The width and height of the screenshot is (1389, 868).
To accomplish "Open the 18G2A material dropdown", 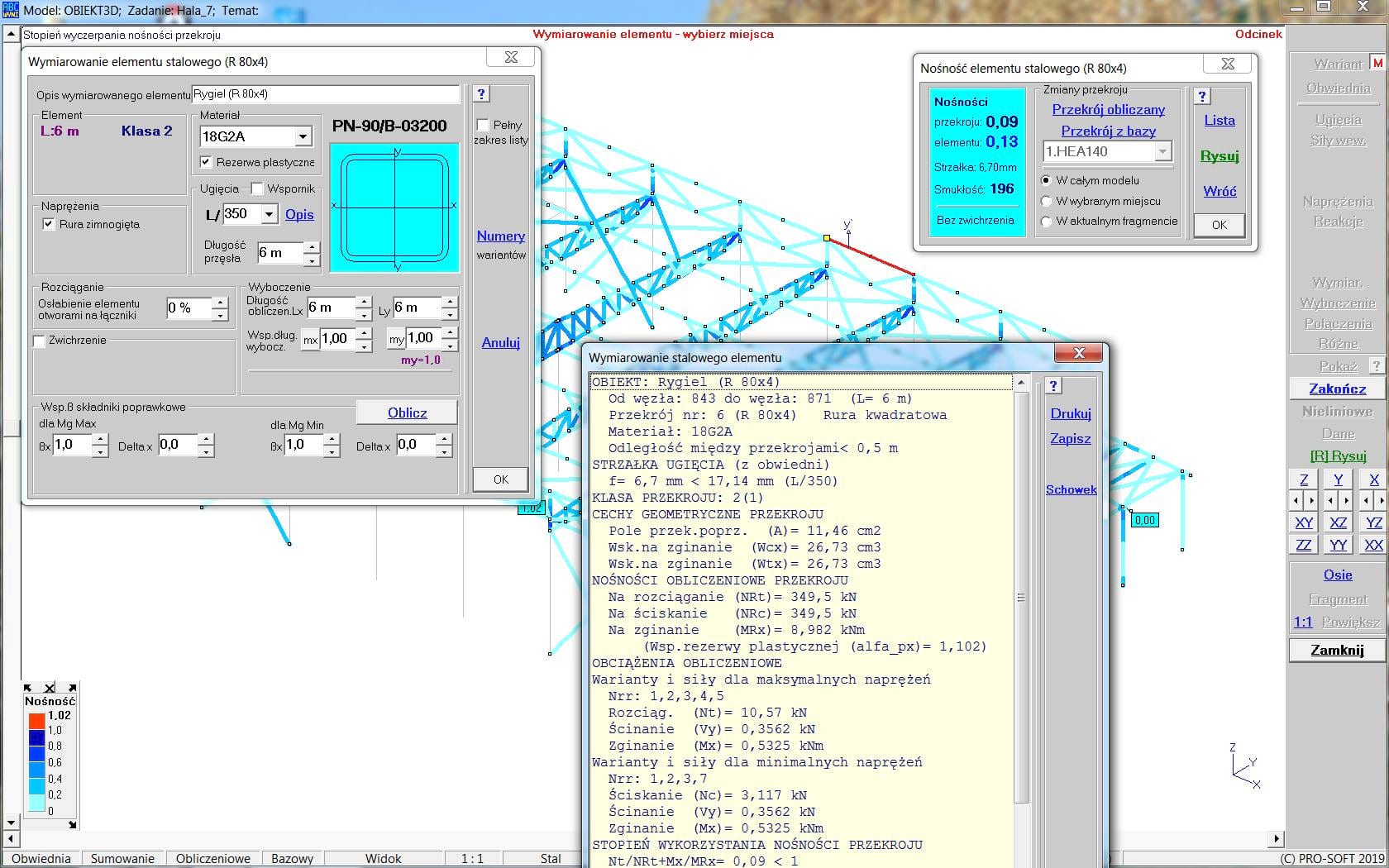I will (x=303, y=136).
